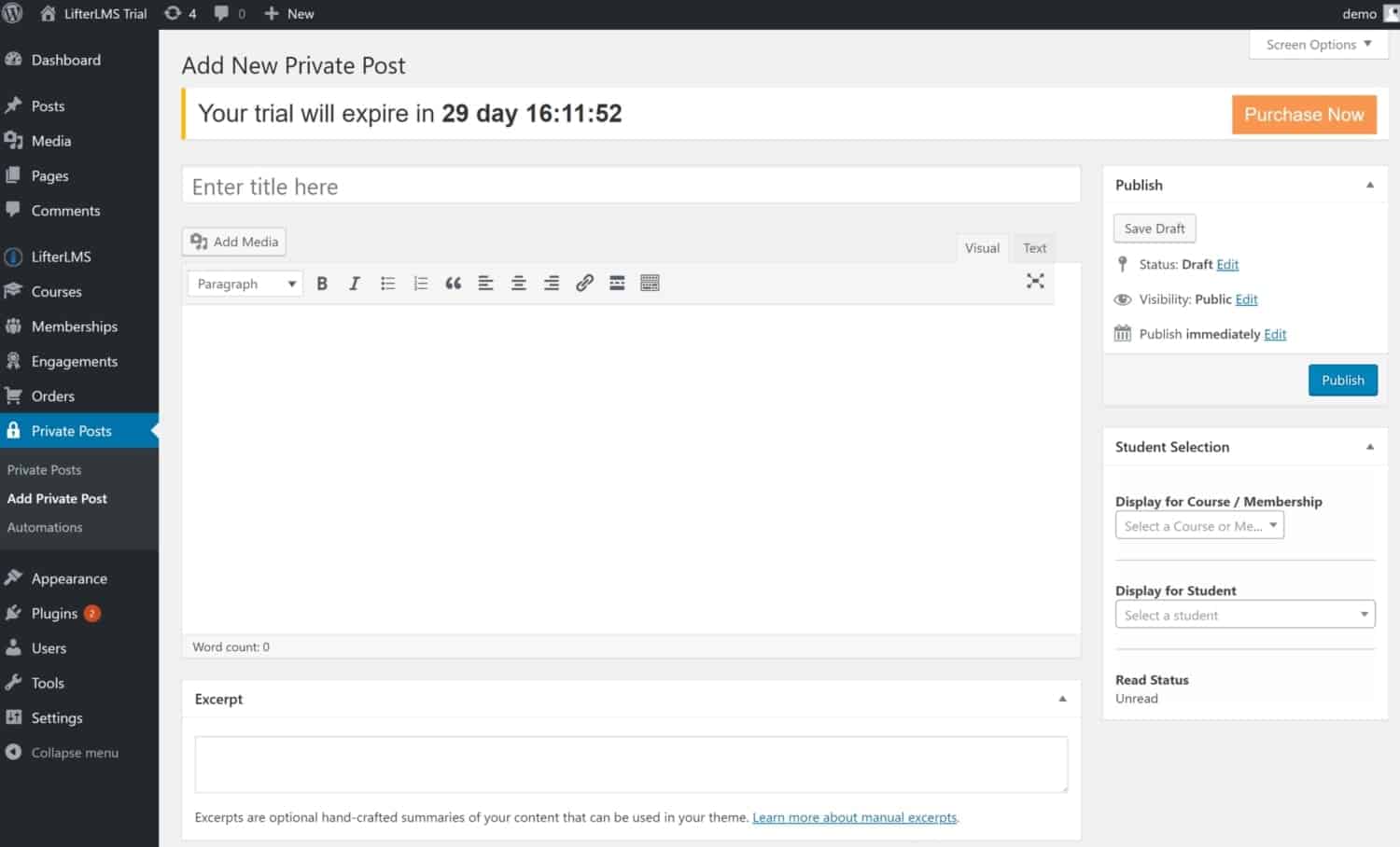
Task: Align text center
Action: (519, 284)
